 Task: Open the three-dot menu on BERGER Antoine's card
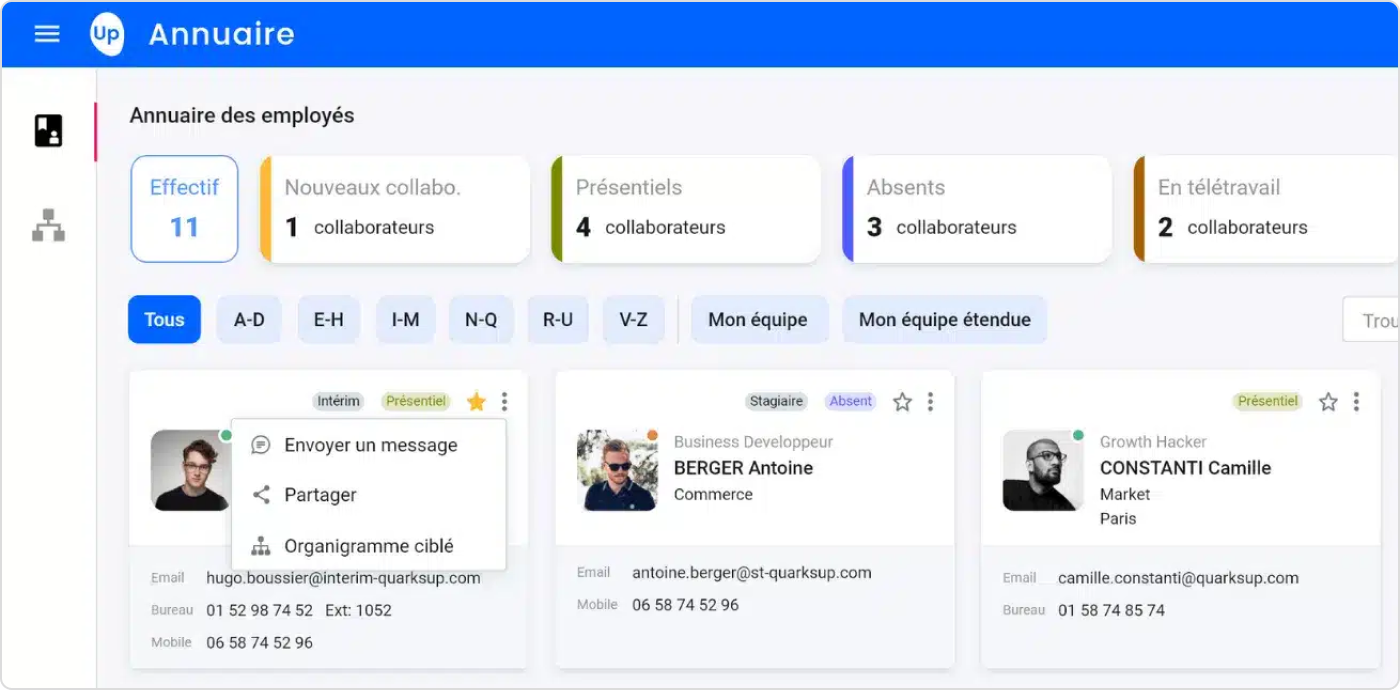(x=930, y=401)
